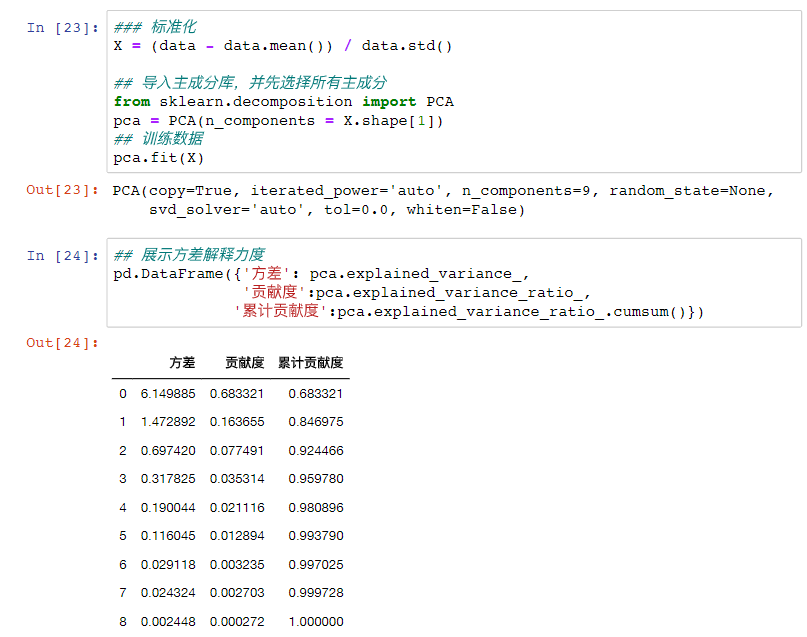Click the cell value 0.999728
The height and width of the screenshot is (637, 807).
315,593
